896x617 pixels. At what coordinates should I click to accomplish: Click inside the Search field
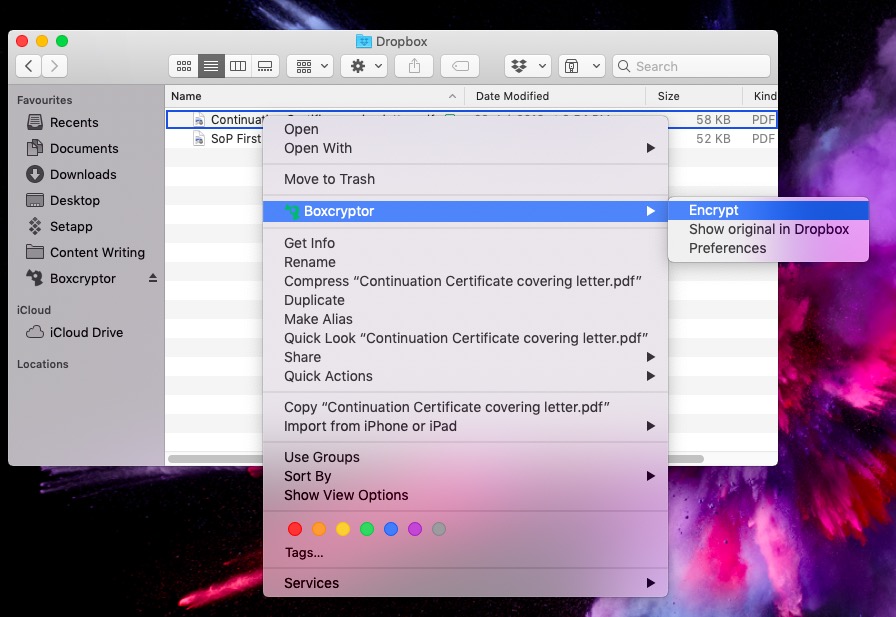point(690,65)
